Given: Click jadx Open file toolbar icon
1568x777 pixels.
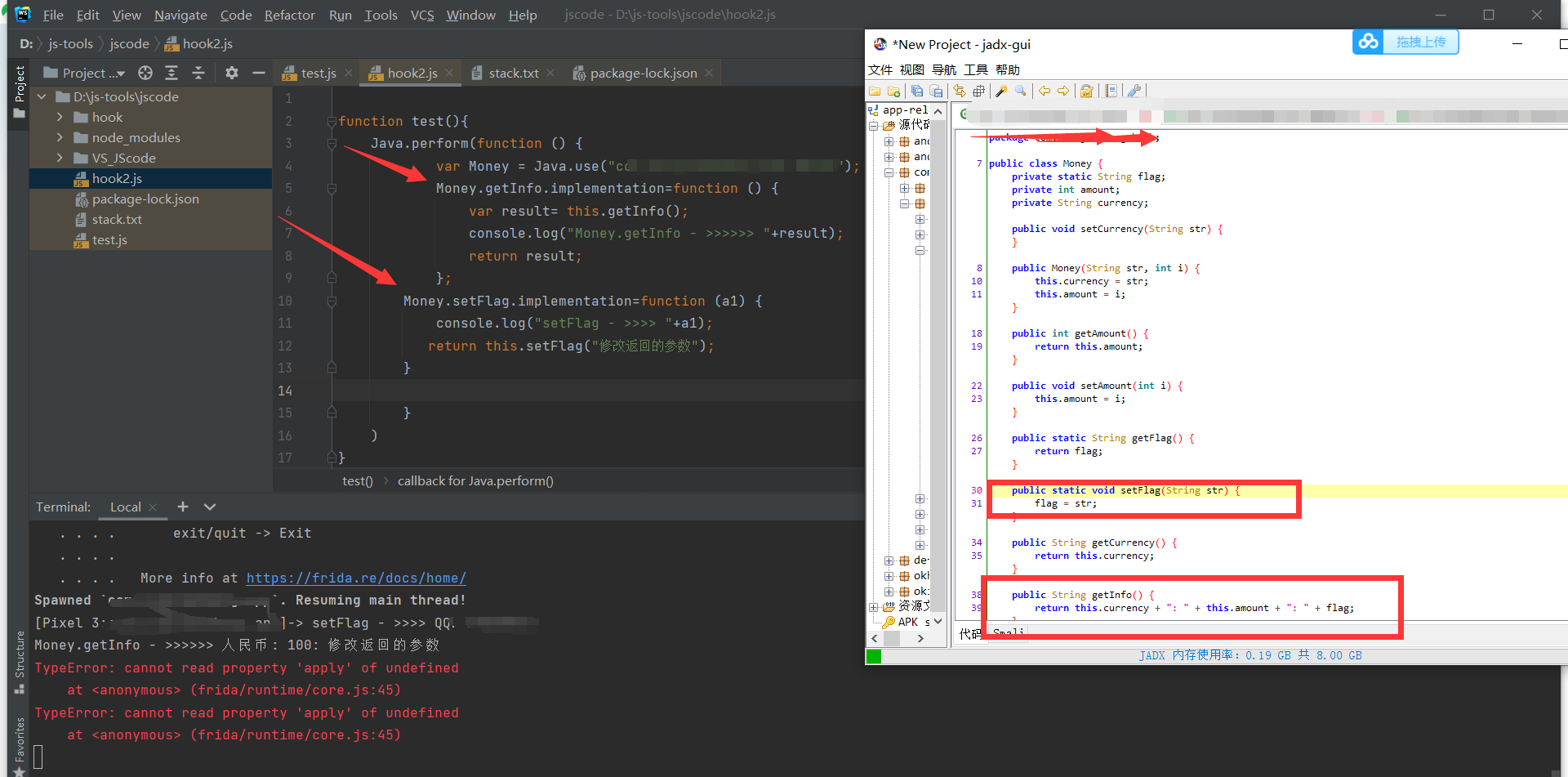Looking at the screenshot, I should coord(875,92).
